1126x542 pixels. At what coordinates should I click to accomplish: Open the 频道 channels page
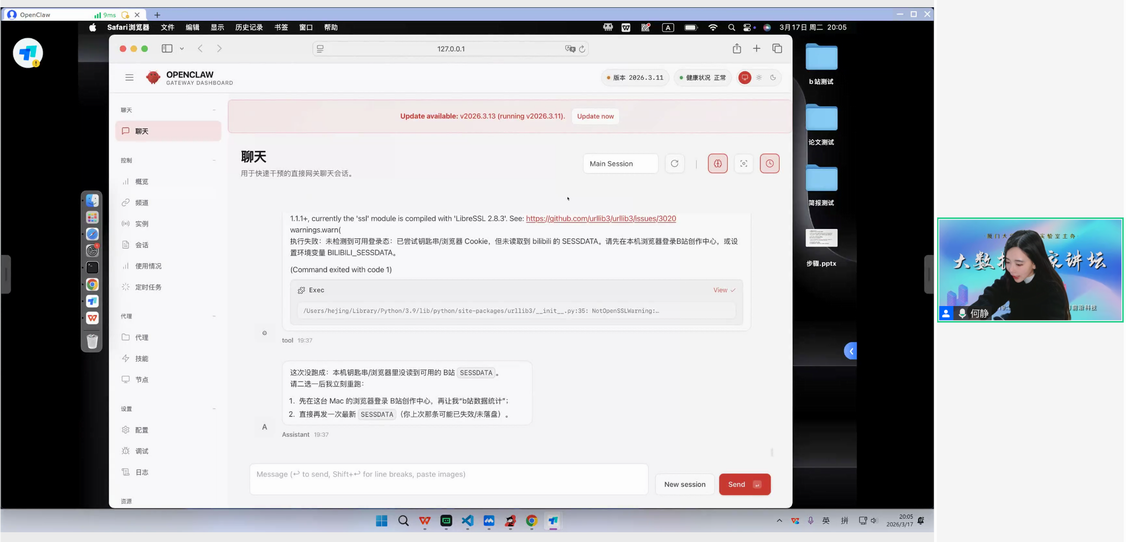(141, 203)
